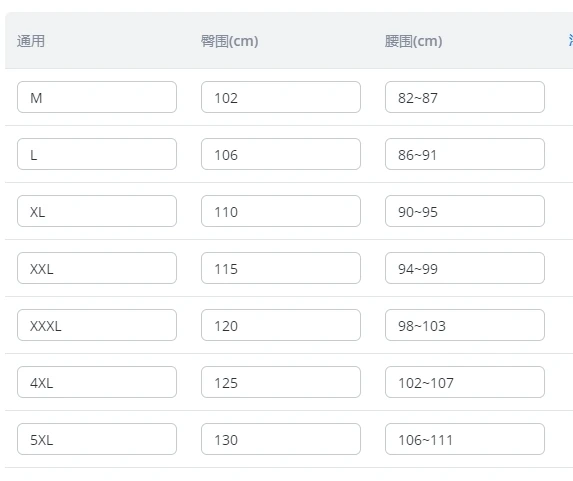
Task: Click the blue link at header right edge
Action: click(x=570, y=41)
